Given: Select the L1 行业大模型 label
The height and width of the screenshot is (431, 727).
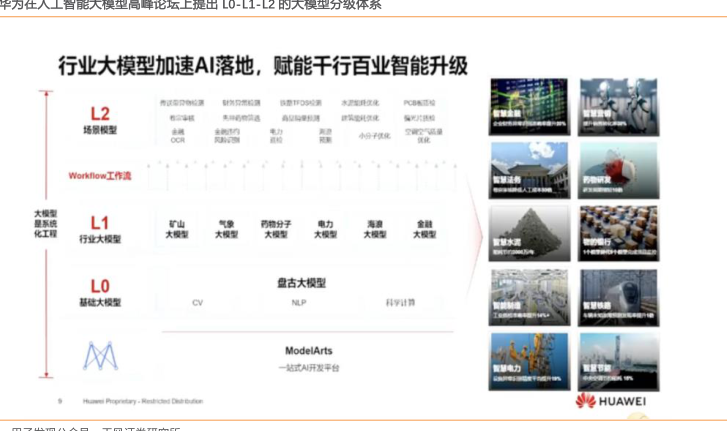Looking at the screenshot, I should 100,229.
